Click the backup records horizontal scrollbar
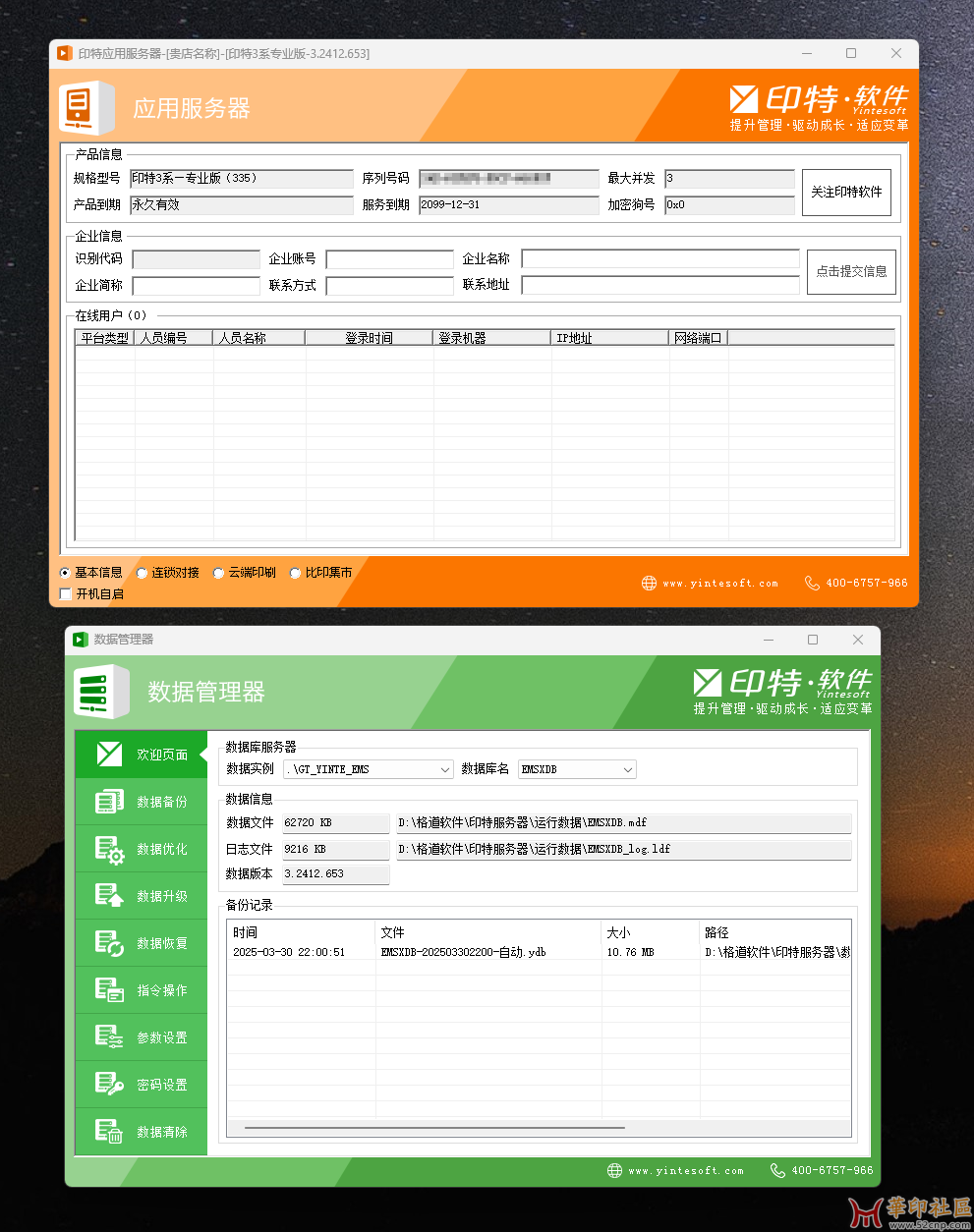 [x=434, y=1128]
